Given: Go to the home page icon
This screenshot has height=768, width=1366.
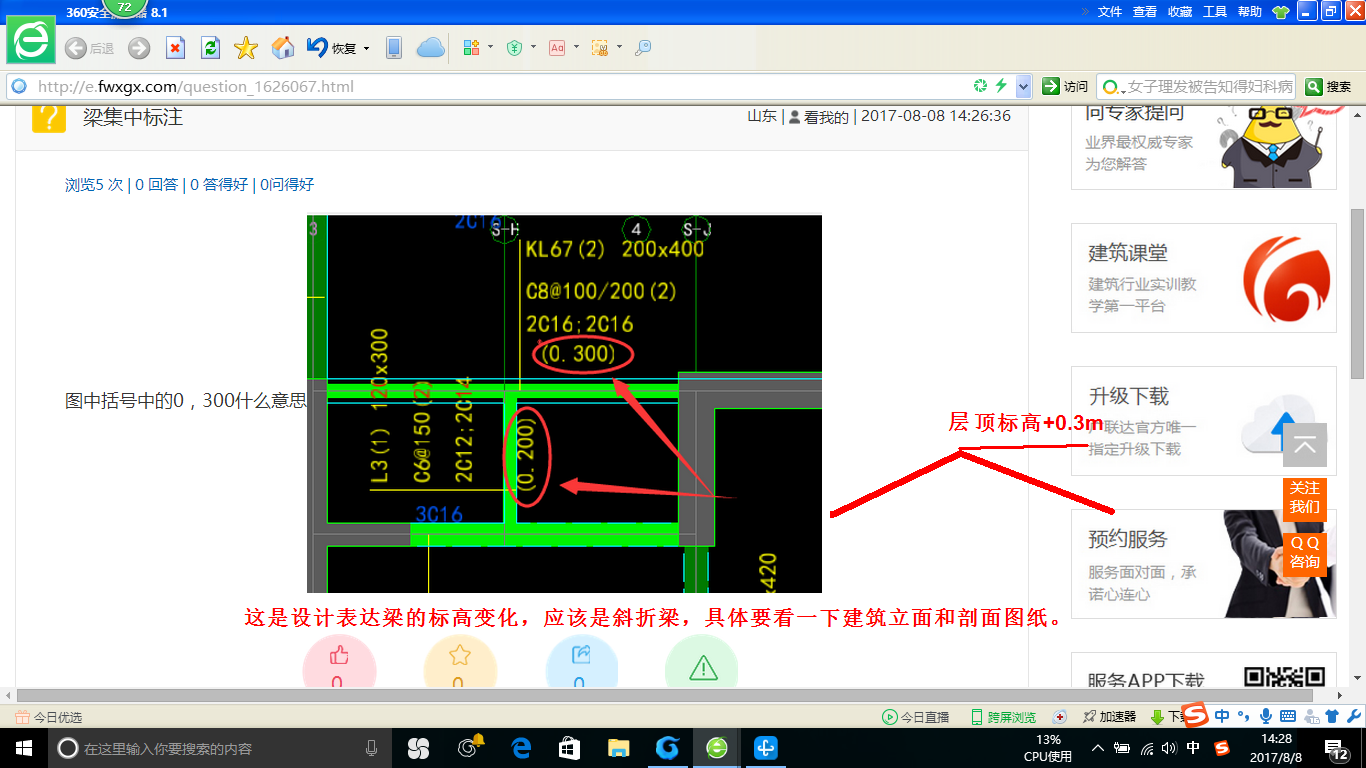Looking at the screenshot, I should pyautogui.click(x=283, y=48).
